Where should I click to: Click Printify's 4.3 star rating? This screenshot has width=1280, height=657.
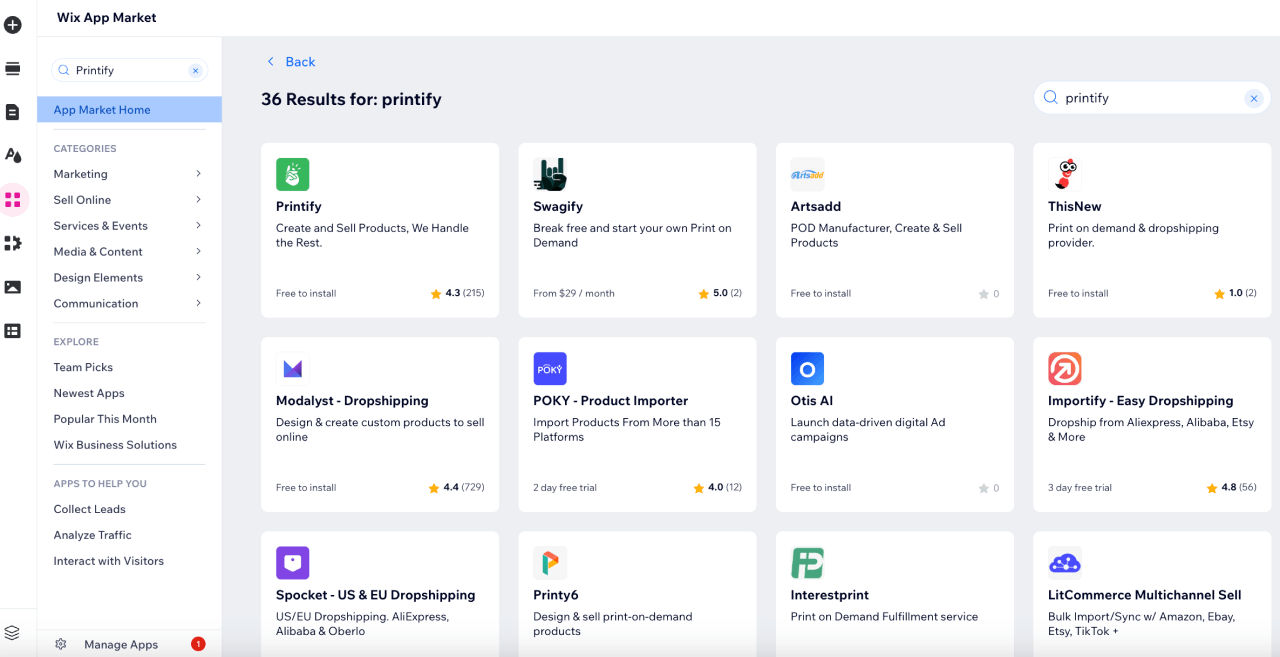pos(457,293)
